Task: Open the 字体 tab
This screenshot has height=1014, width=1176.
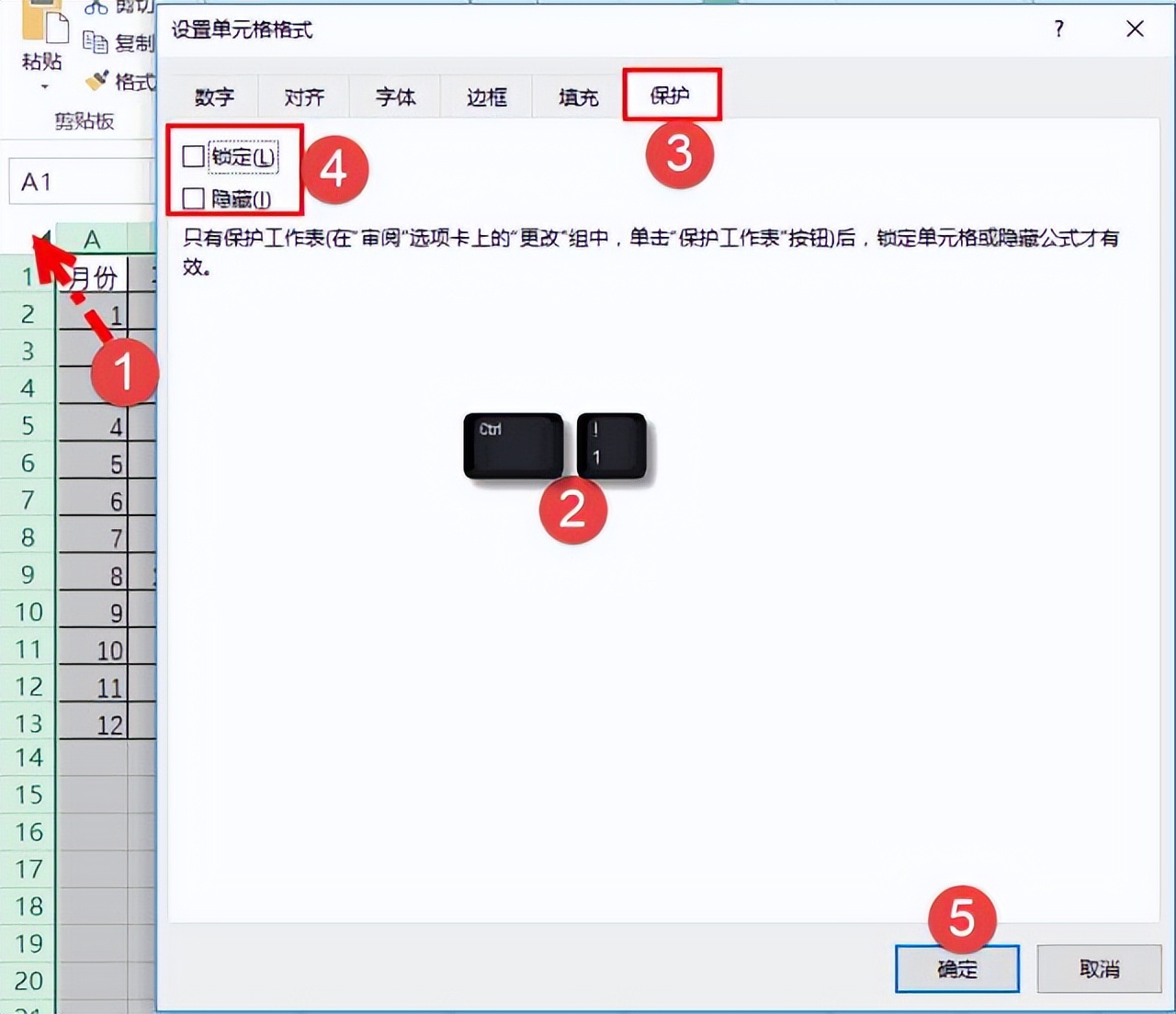Action: (395, 96)
